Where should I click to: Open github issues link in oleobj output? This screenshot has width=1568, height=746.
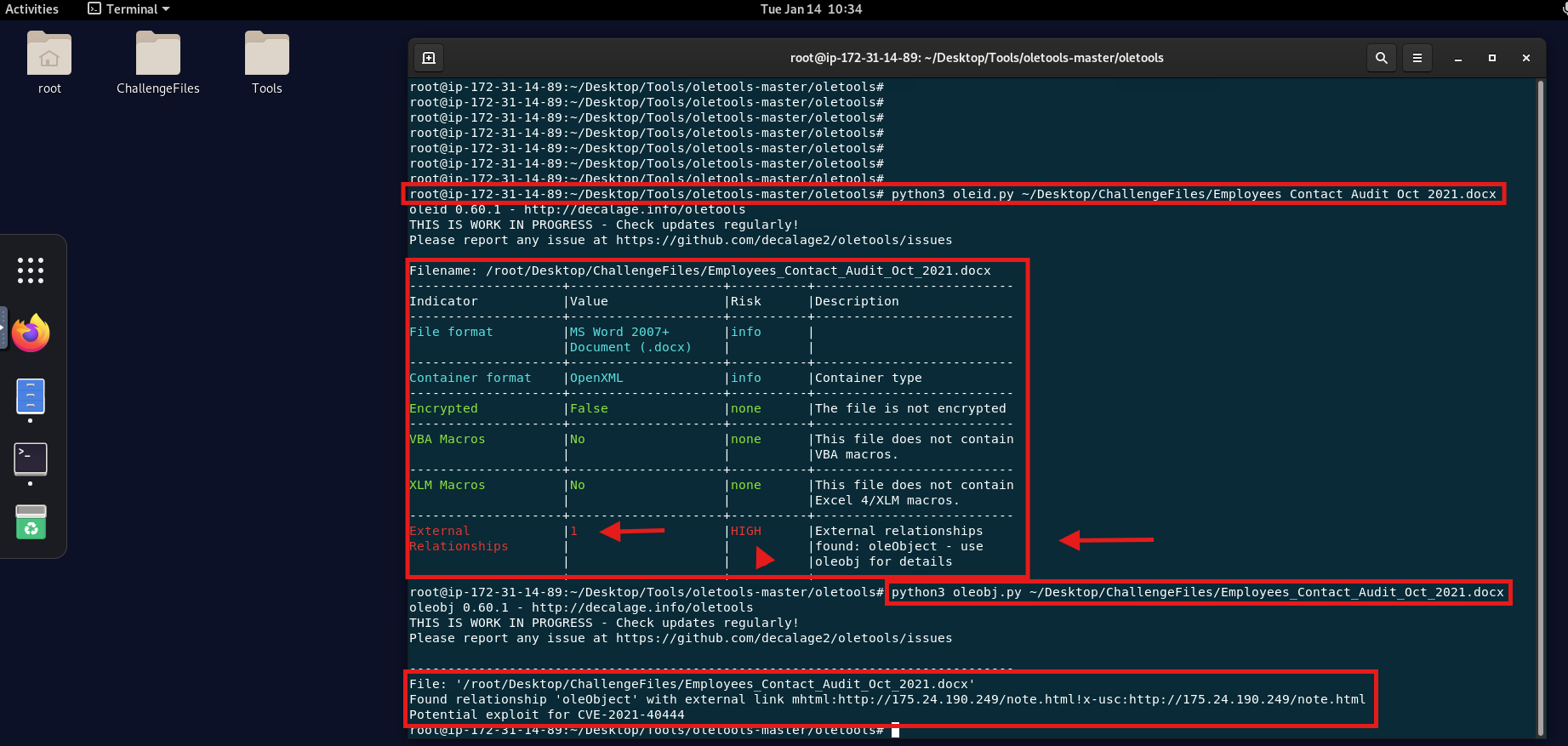[x=784, y=638]
